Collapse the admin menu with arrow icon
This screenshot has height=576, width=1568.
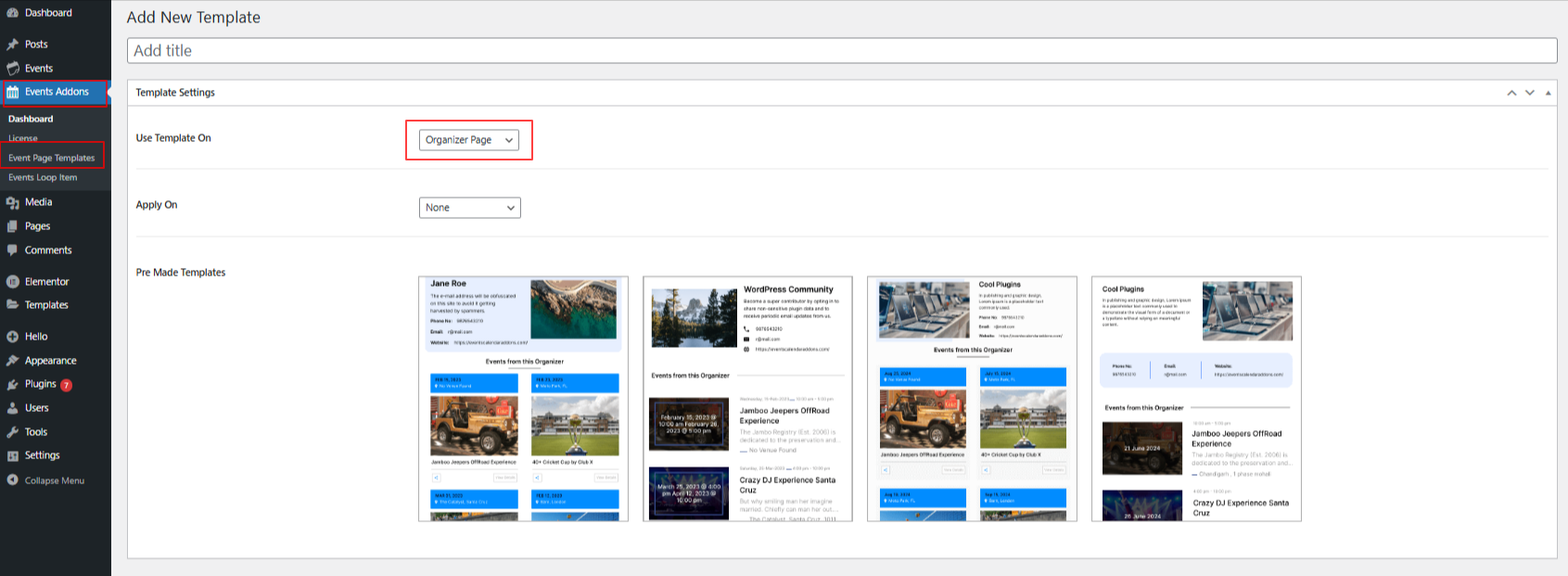pos(13,480)
